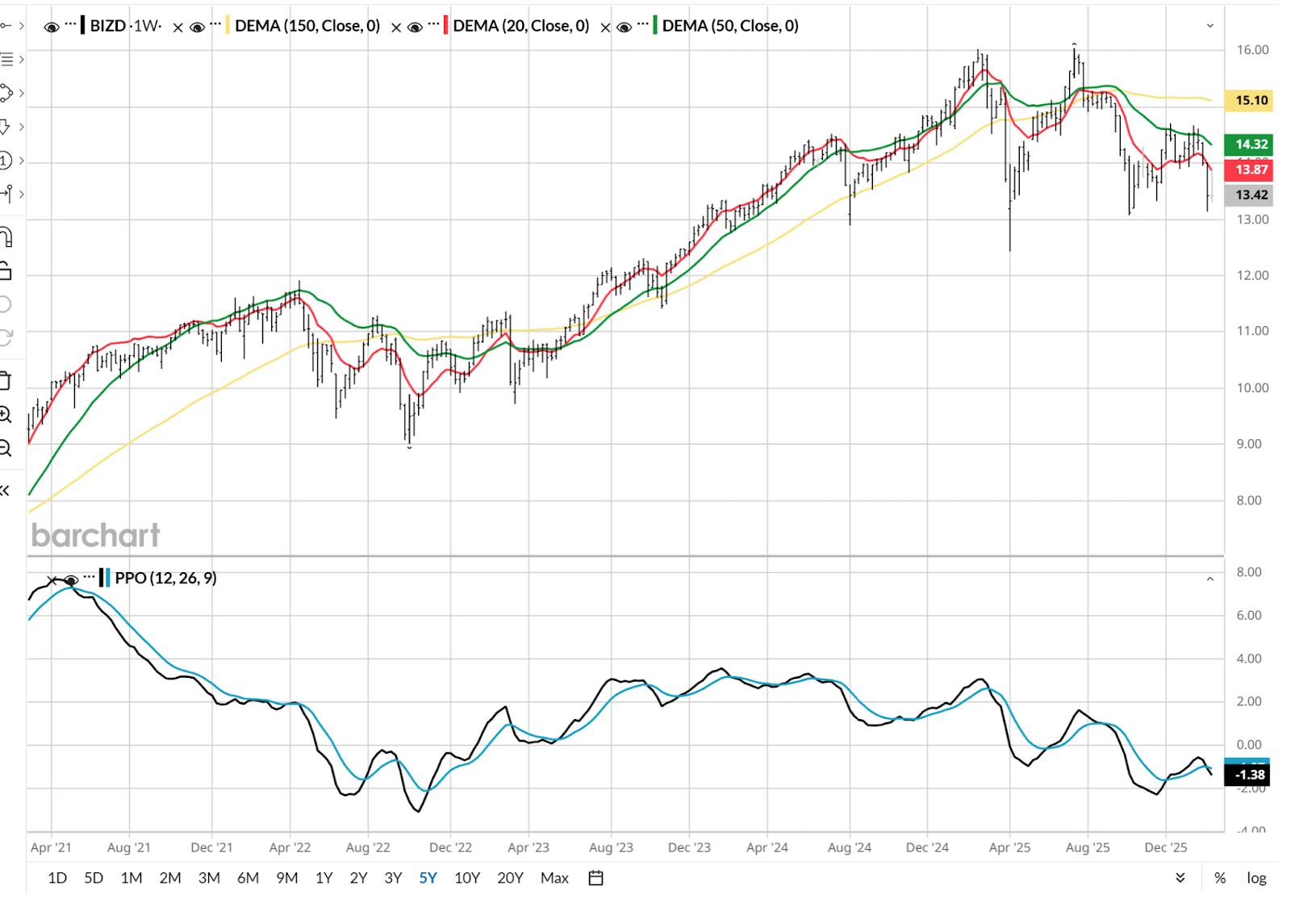Open more options dots for PPO
This screenshot has width=1291, height=924.
coord(89,577)
